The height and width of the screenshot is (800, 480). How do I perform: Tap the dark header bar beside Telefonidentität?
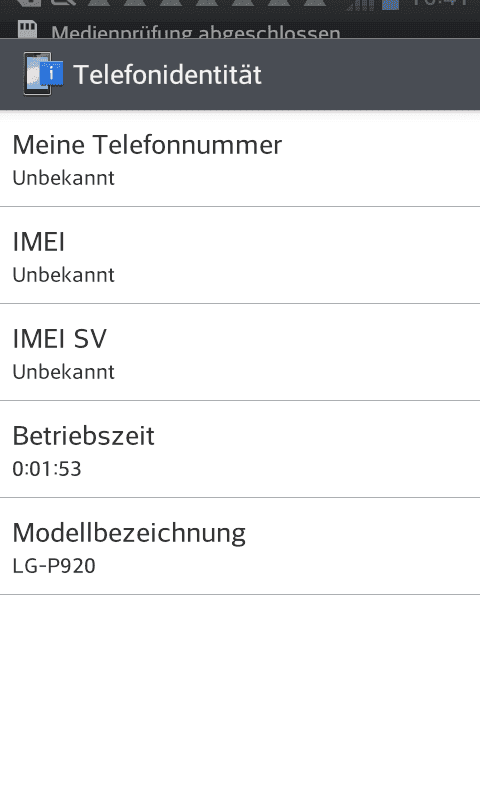(371, 74)
